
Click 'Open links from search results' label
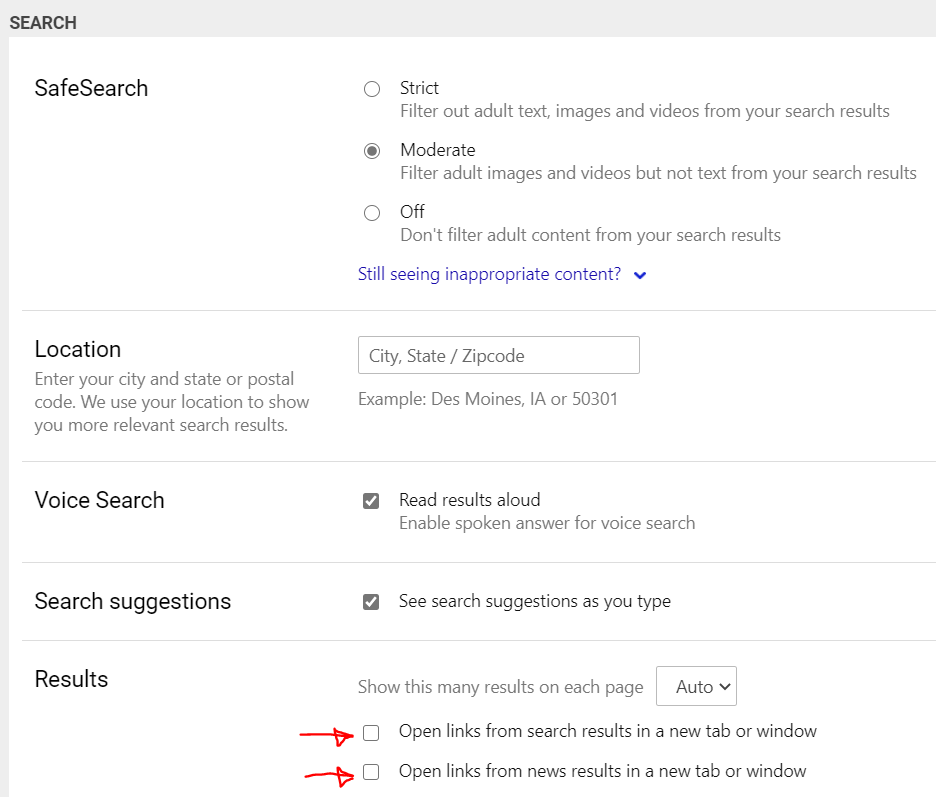tap(608, 731)
